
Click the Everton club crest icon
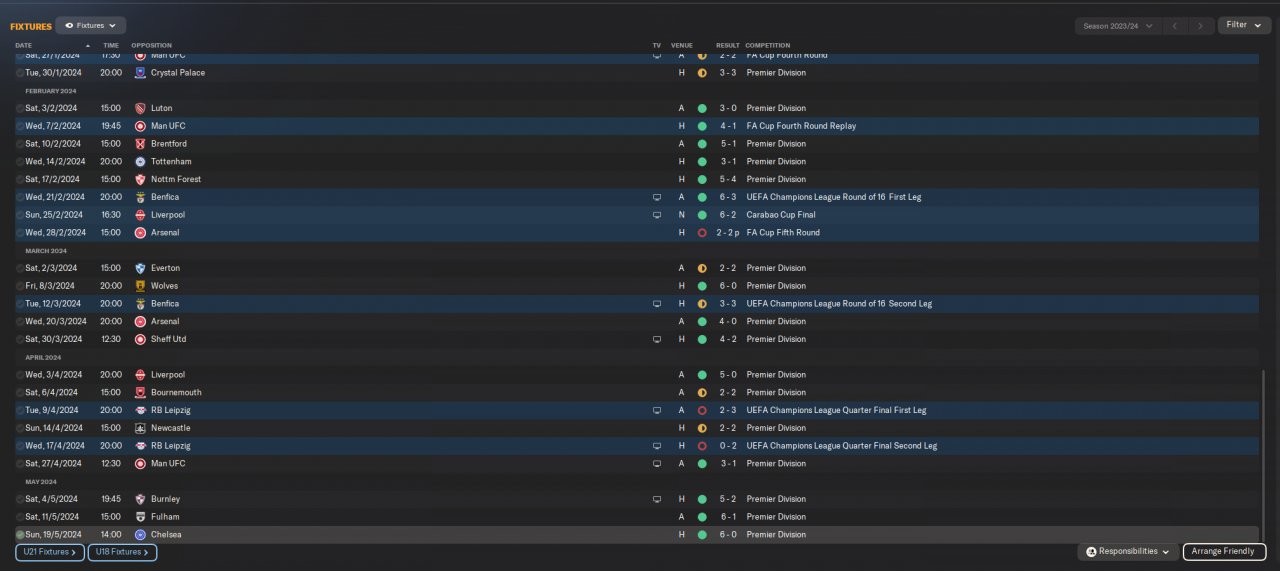point(141,268)
